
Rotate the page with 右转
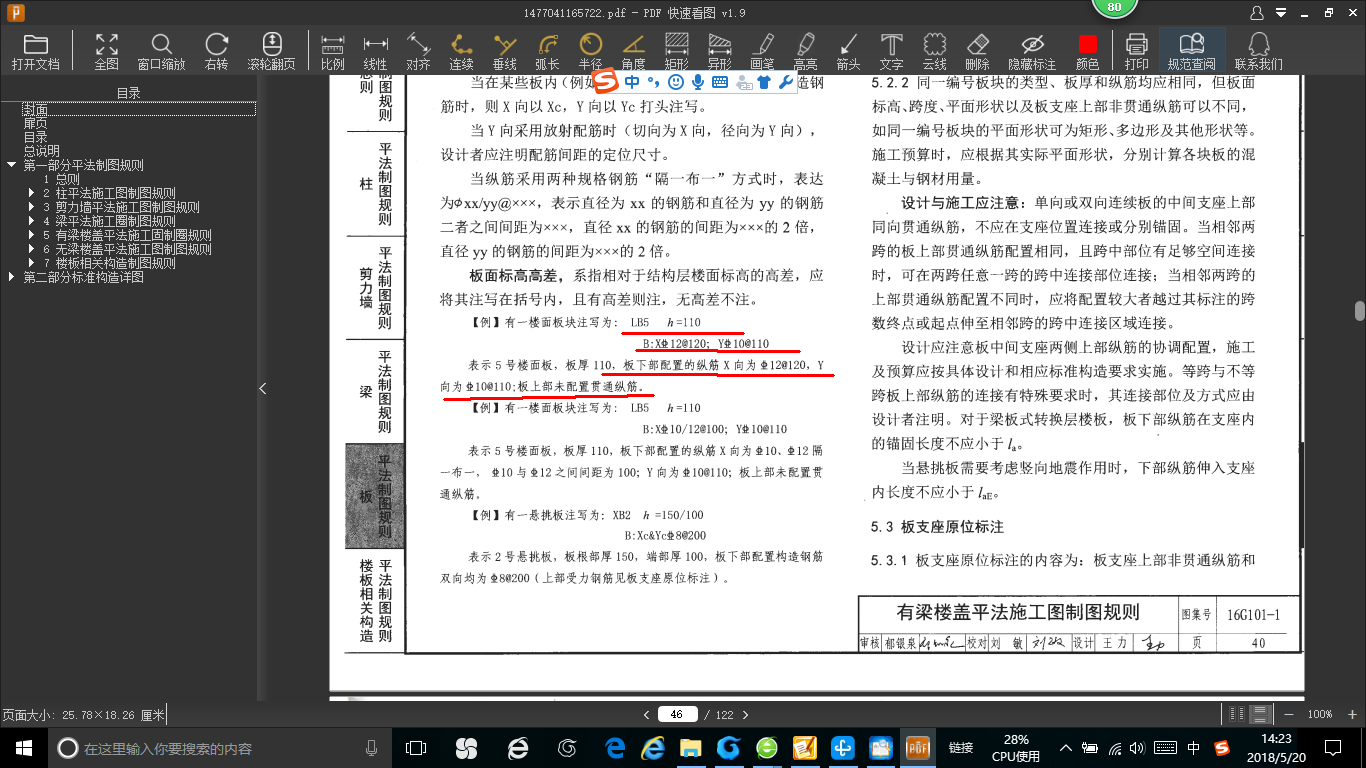click(x=217, y=51)
